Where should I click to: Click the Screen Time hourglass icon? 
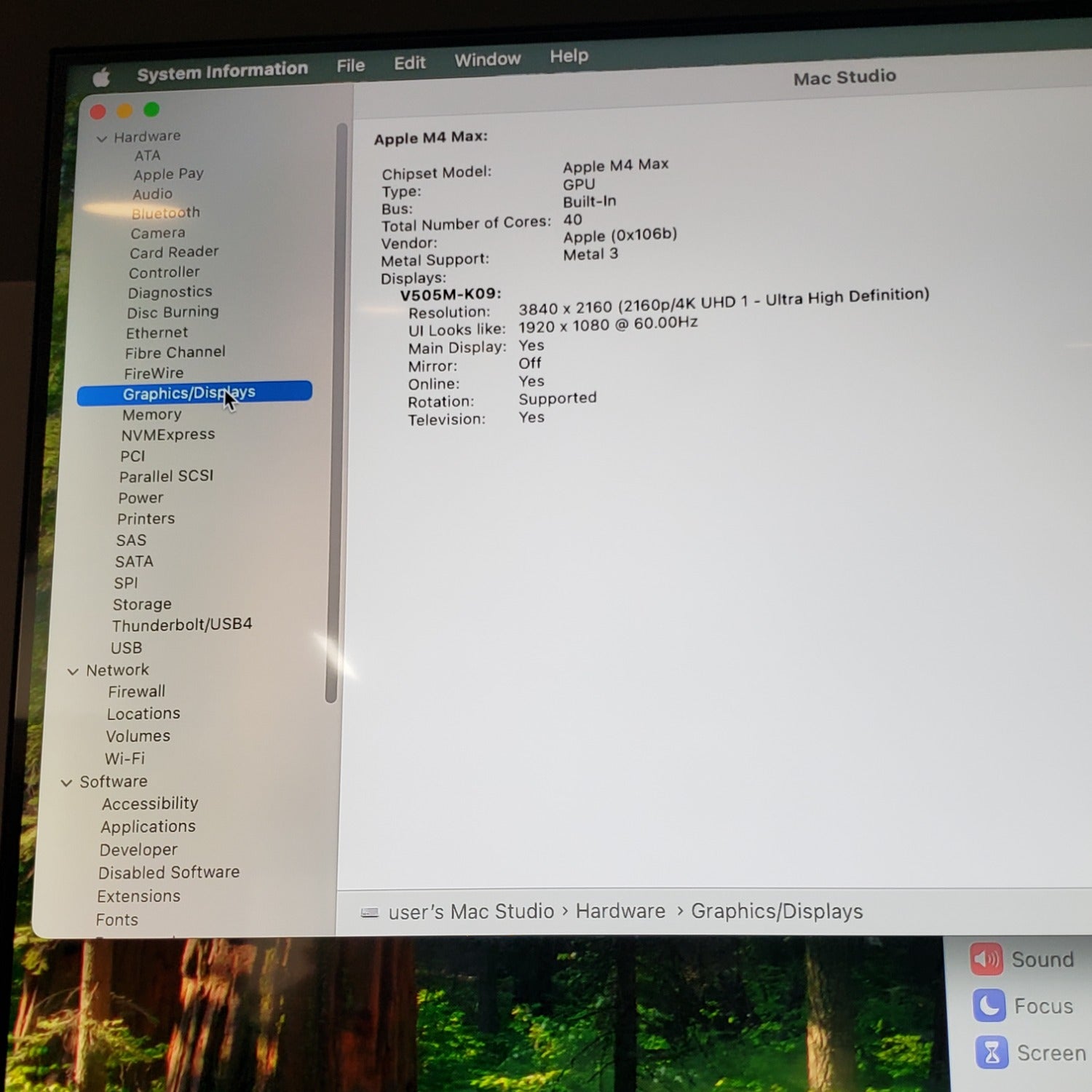tap(992, 1053)
